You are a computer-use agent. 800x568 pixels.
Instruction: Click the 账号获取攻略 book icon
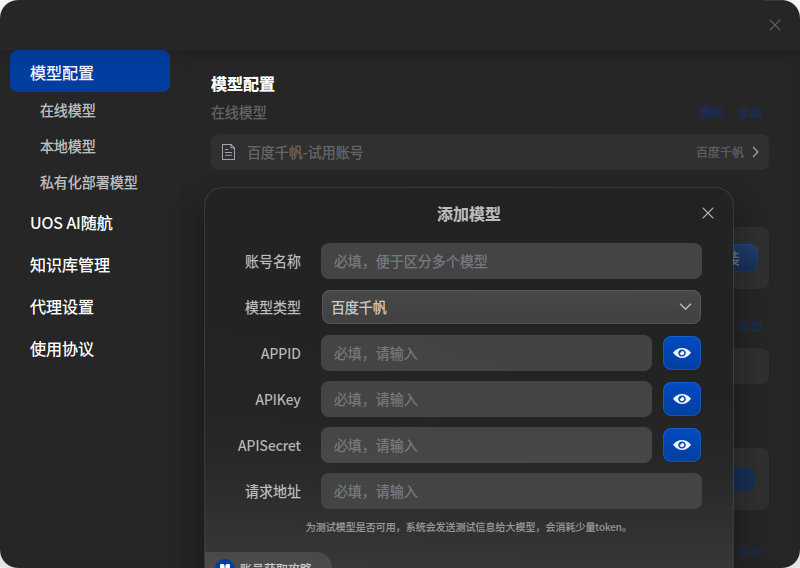(x=225, y=564)
